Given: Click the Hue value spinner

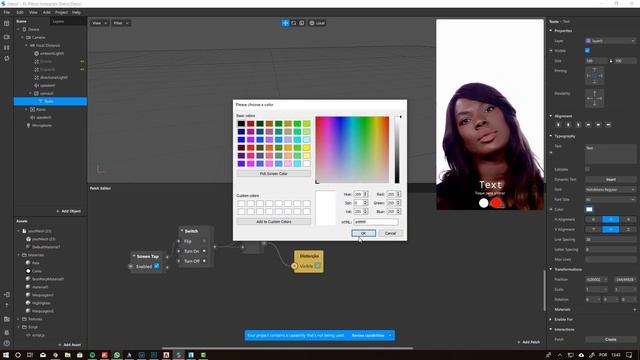Looking at the screenshot, I should point(361,194).
